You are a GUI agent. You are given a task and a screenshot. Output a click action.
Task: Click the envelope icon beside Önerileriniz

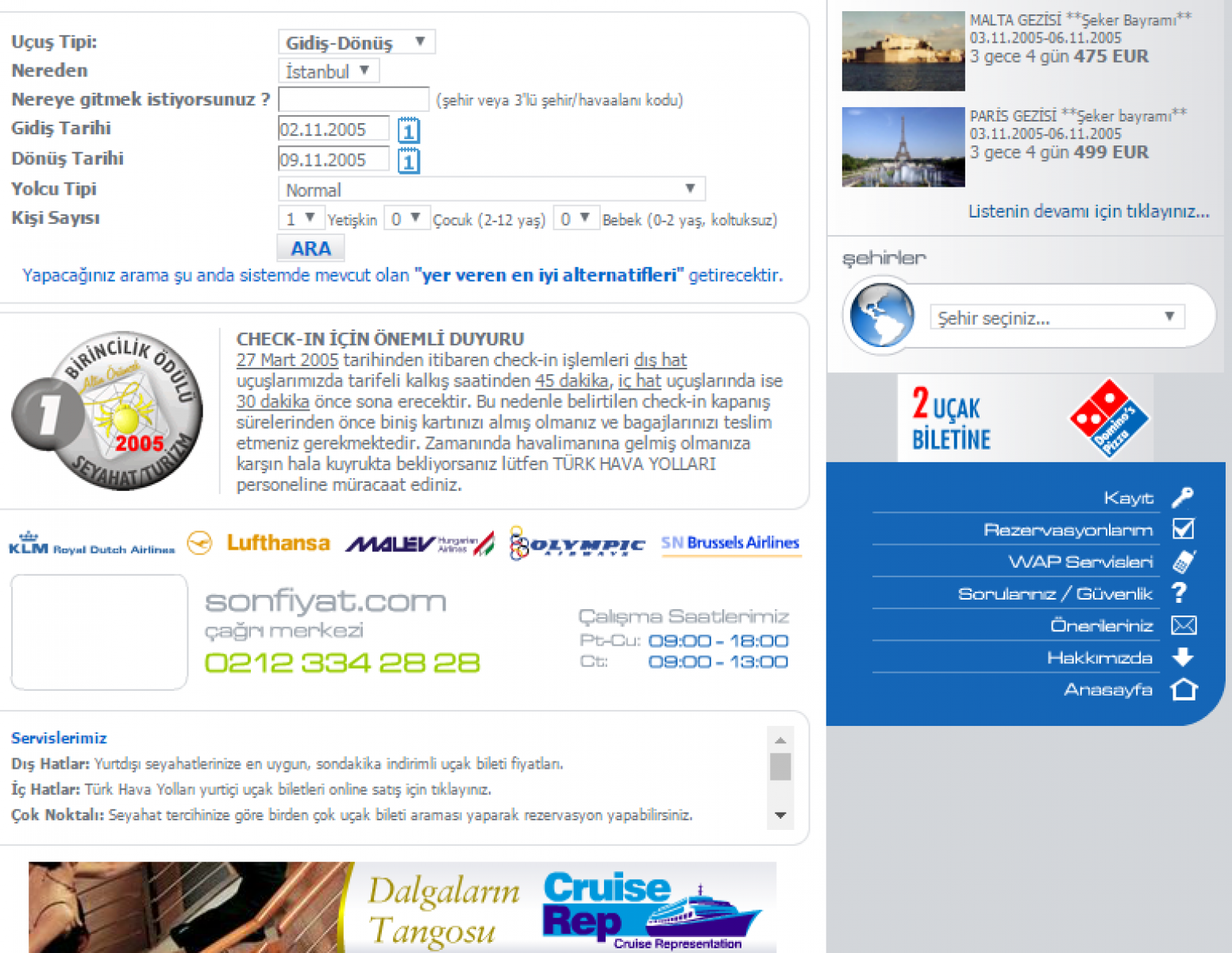[1183, 626]
